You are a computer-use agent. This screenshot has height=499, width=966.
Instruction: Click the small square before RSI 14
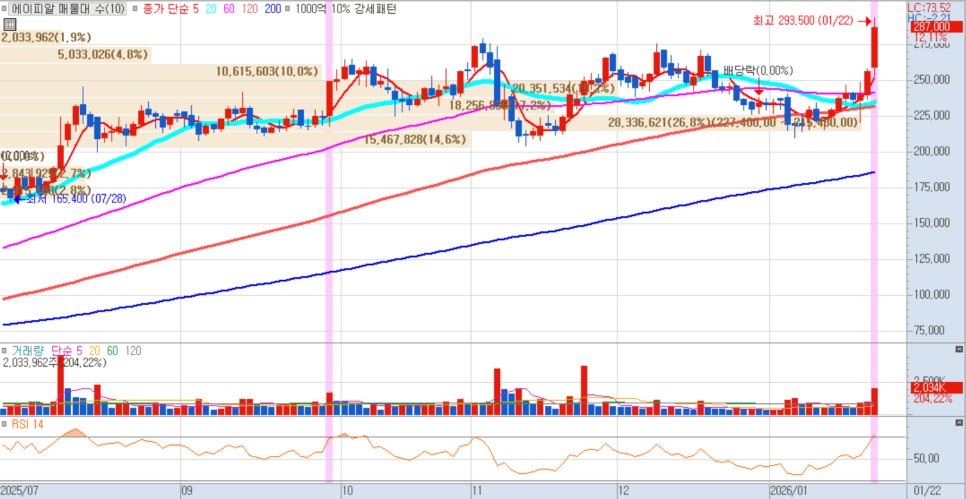pyautogui.click(x=5, y=424)
